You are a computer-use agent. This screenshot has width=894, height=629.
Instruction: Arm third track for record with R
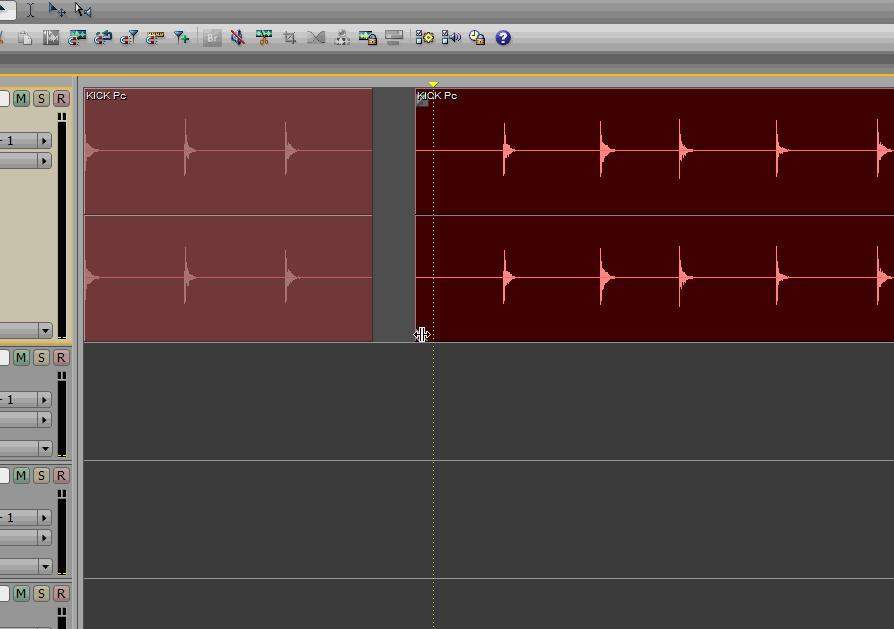pyautogui.click(x=61, y=476)
